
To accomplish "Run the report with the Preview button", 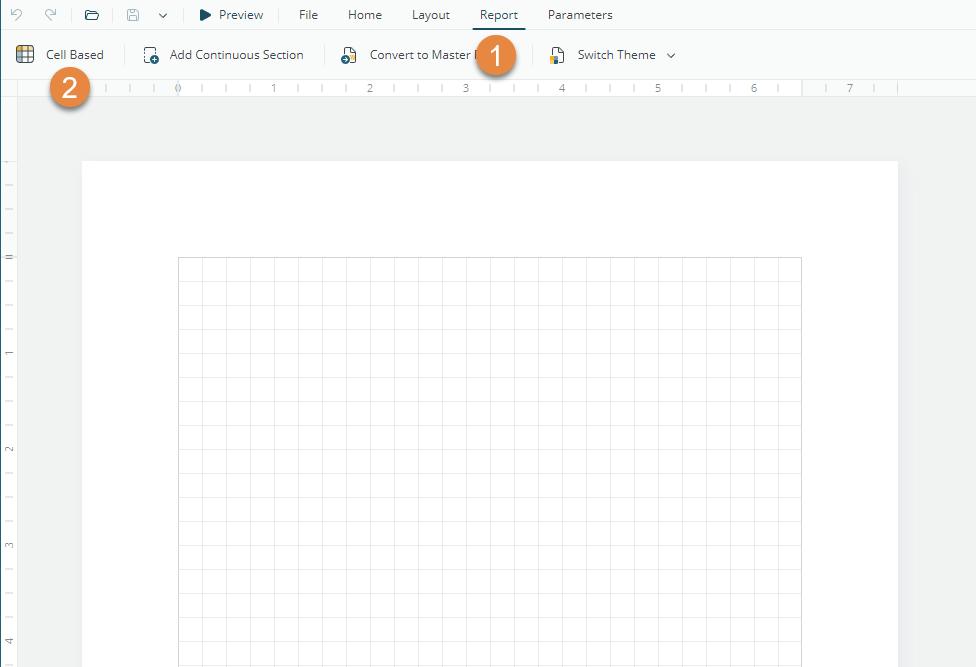I will pyautogui.click(x=231, y=15).
